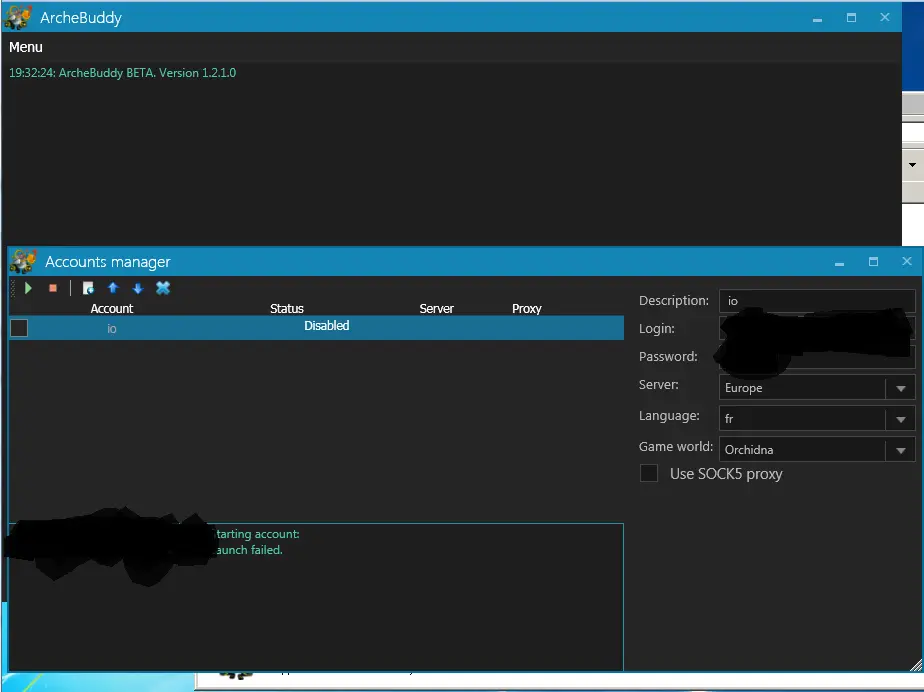924x692 pixels.
Task: Tick the checkbox for account io
Action: pos(19,328)
